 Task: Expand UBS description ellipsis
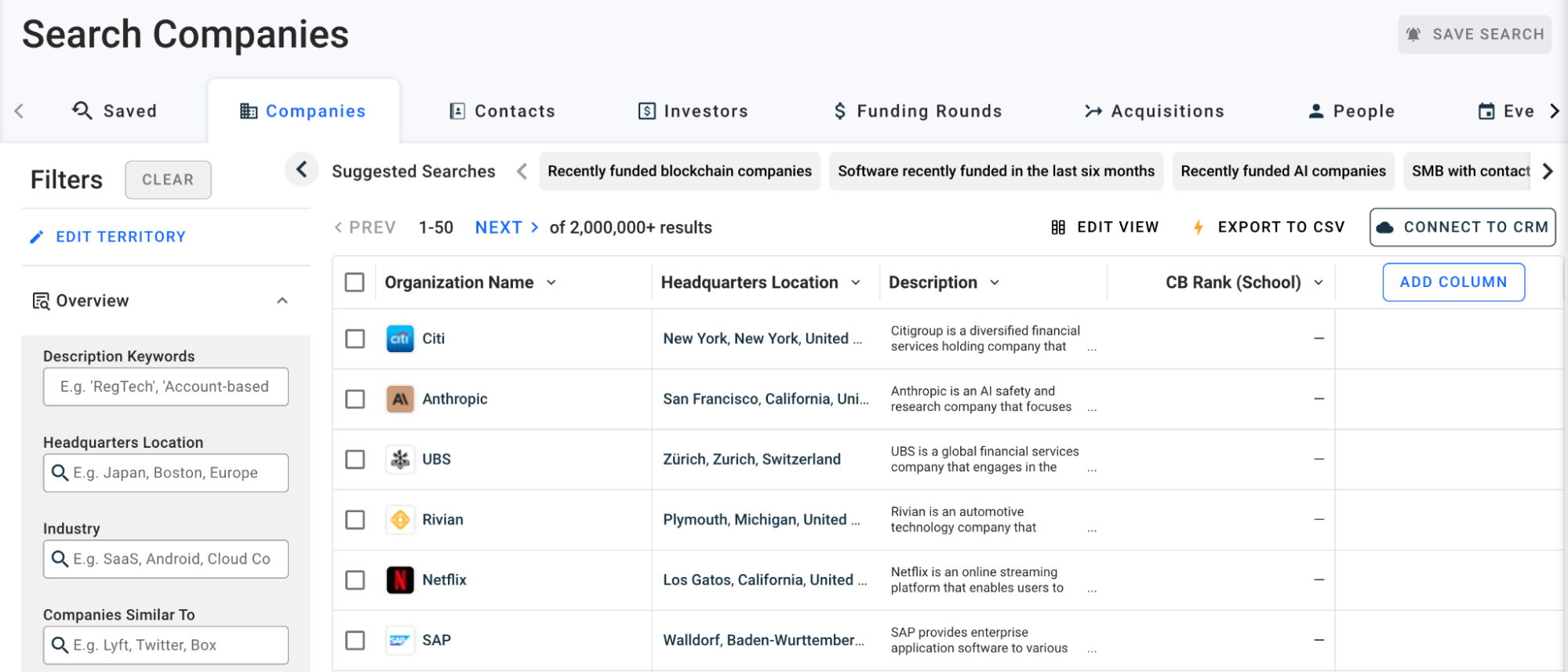click(x=1092, y=469)
